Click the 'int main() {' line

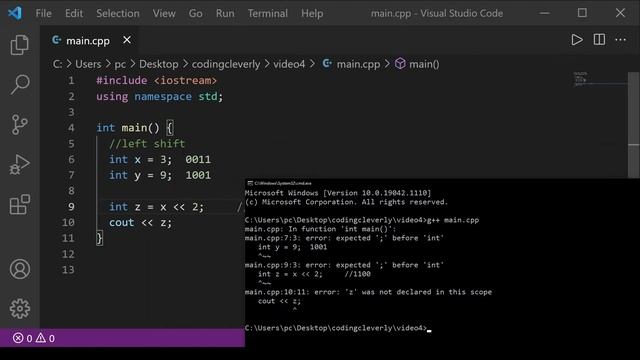(x=135, y=128)
